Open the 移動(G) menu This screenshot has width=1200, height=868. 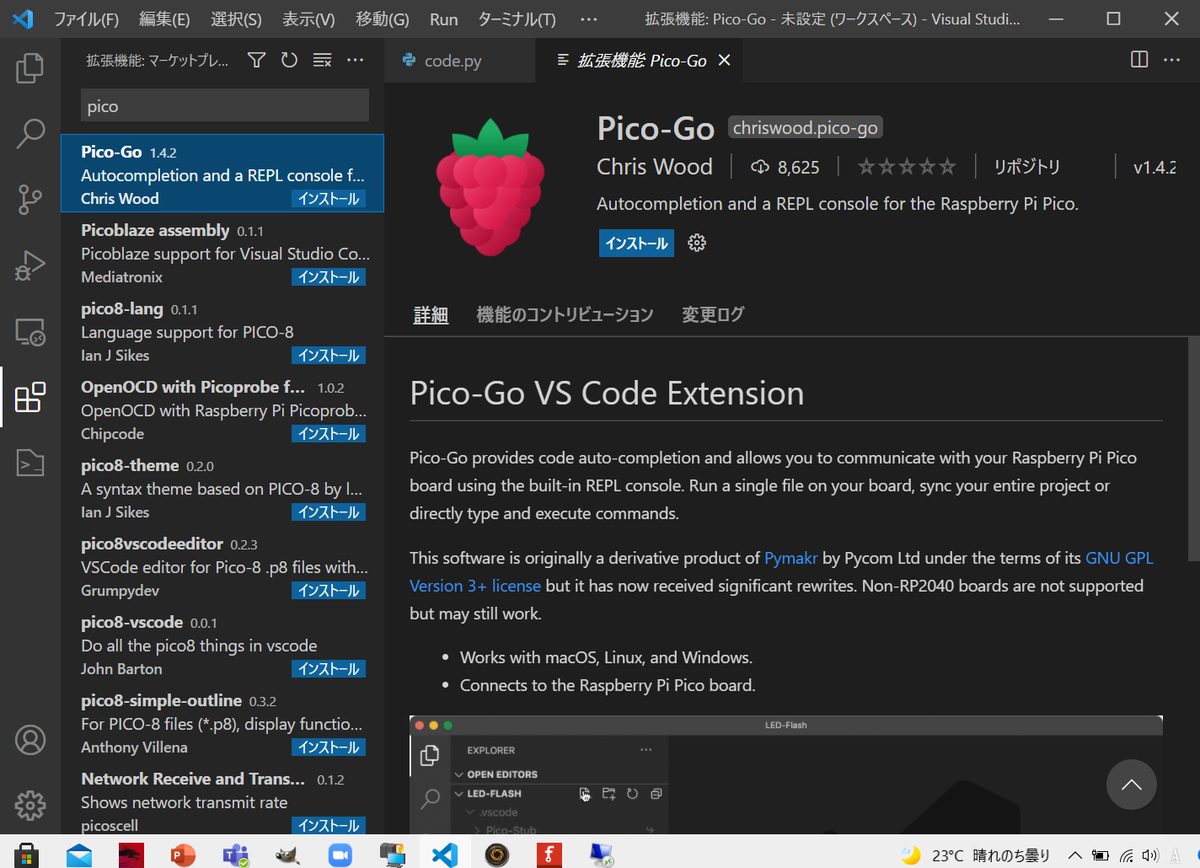point(382,19)
